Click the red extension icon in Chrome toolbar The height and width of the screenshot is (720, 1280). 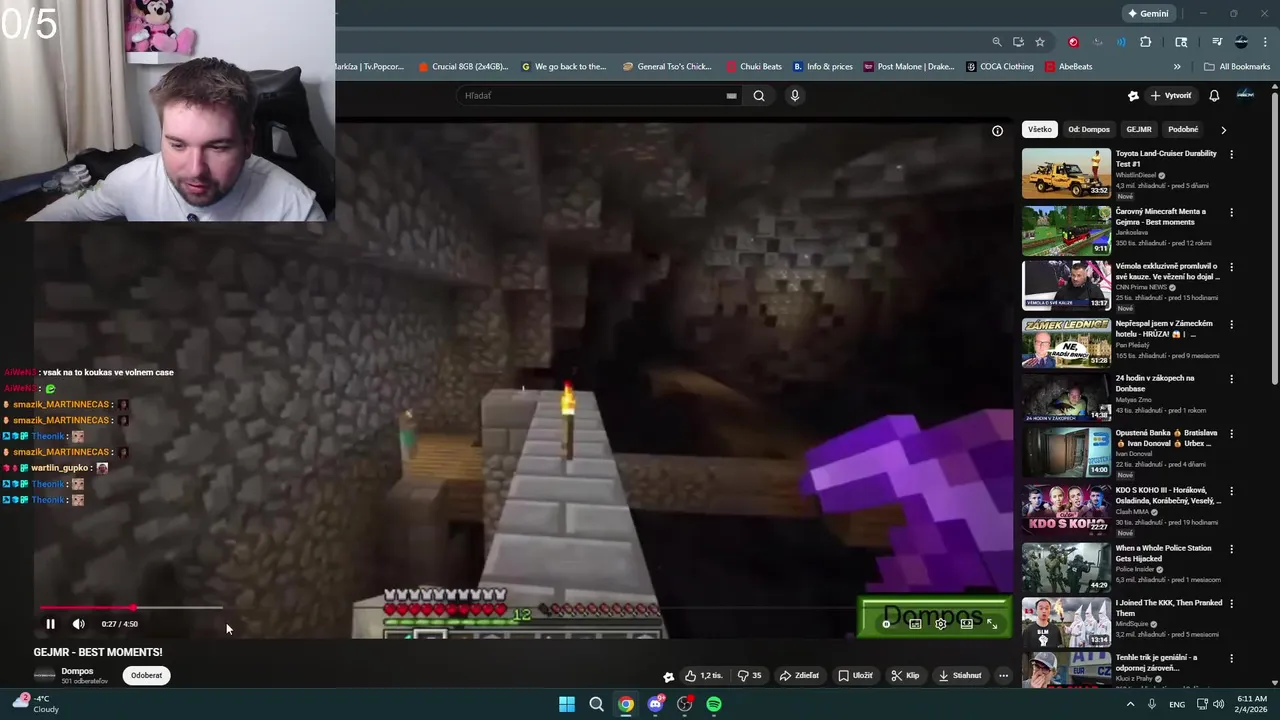tap(1073, 42)
